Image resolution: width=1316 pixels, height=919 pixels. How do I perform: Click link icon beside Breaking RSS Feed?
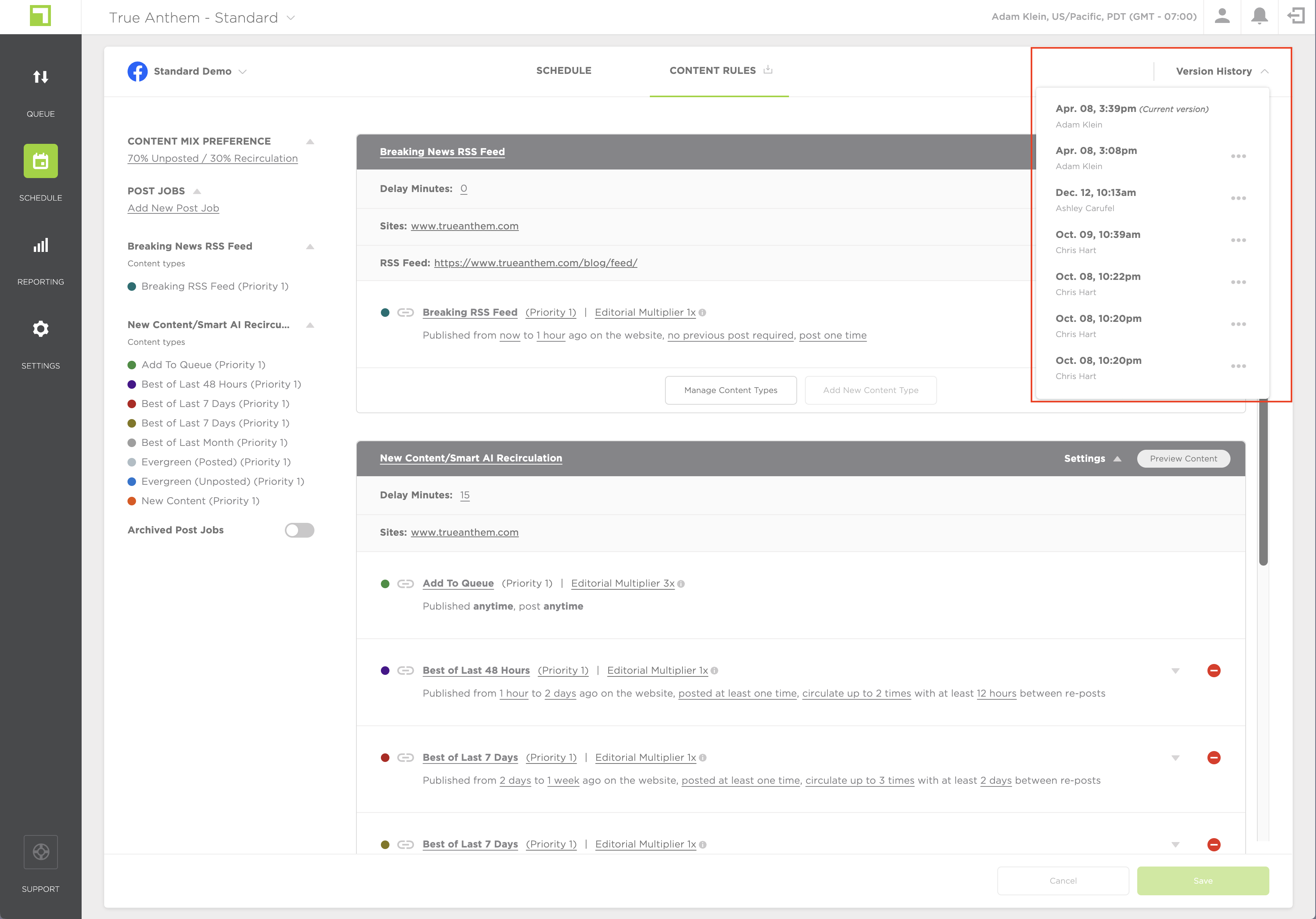point(405,313)
